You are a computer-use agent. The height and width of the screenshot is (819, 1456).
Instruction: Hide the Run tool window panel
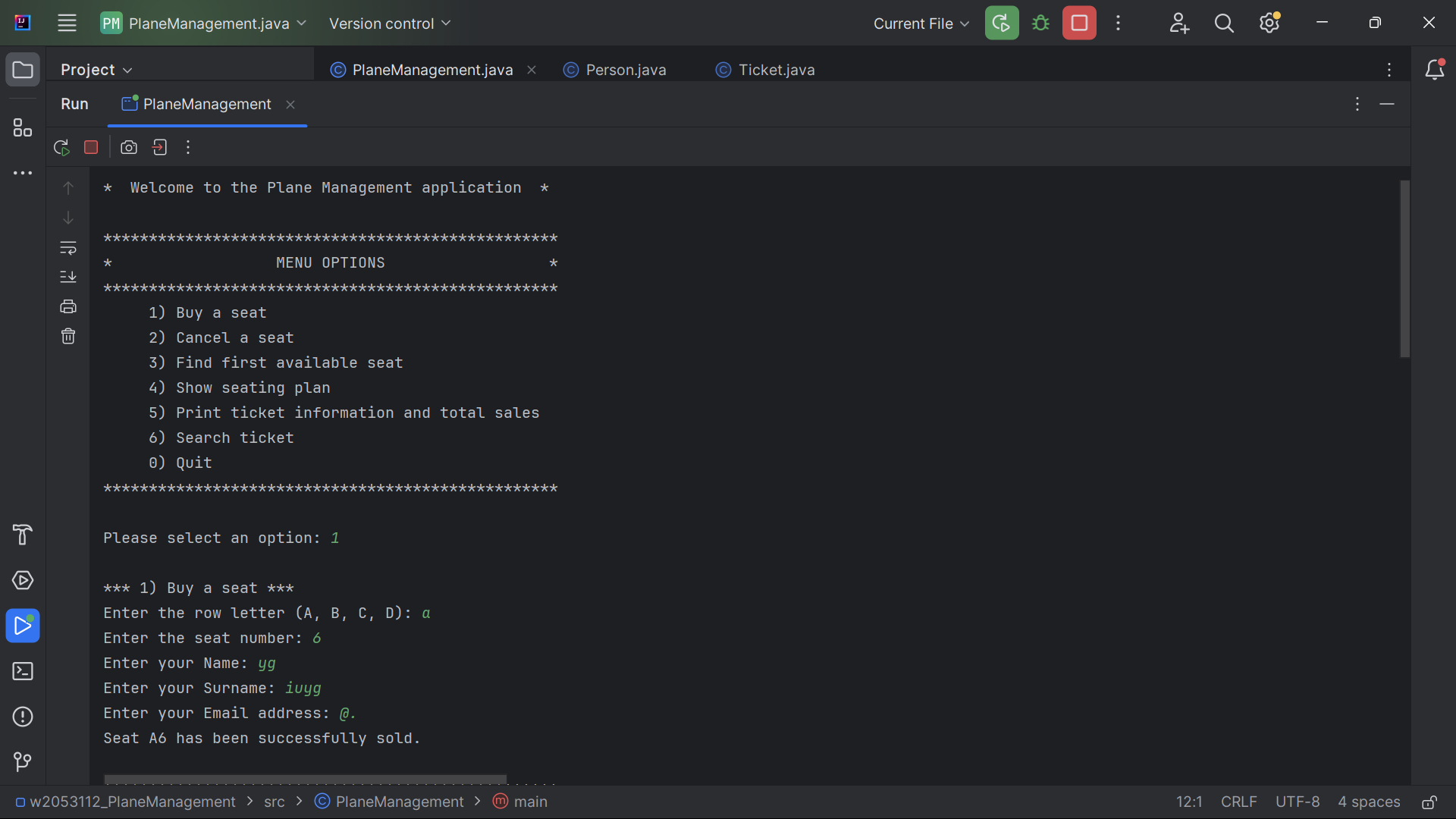point(1387,104)
